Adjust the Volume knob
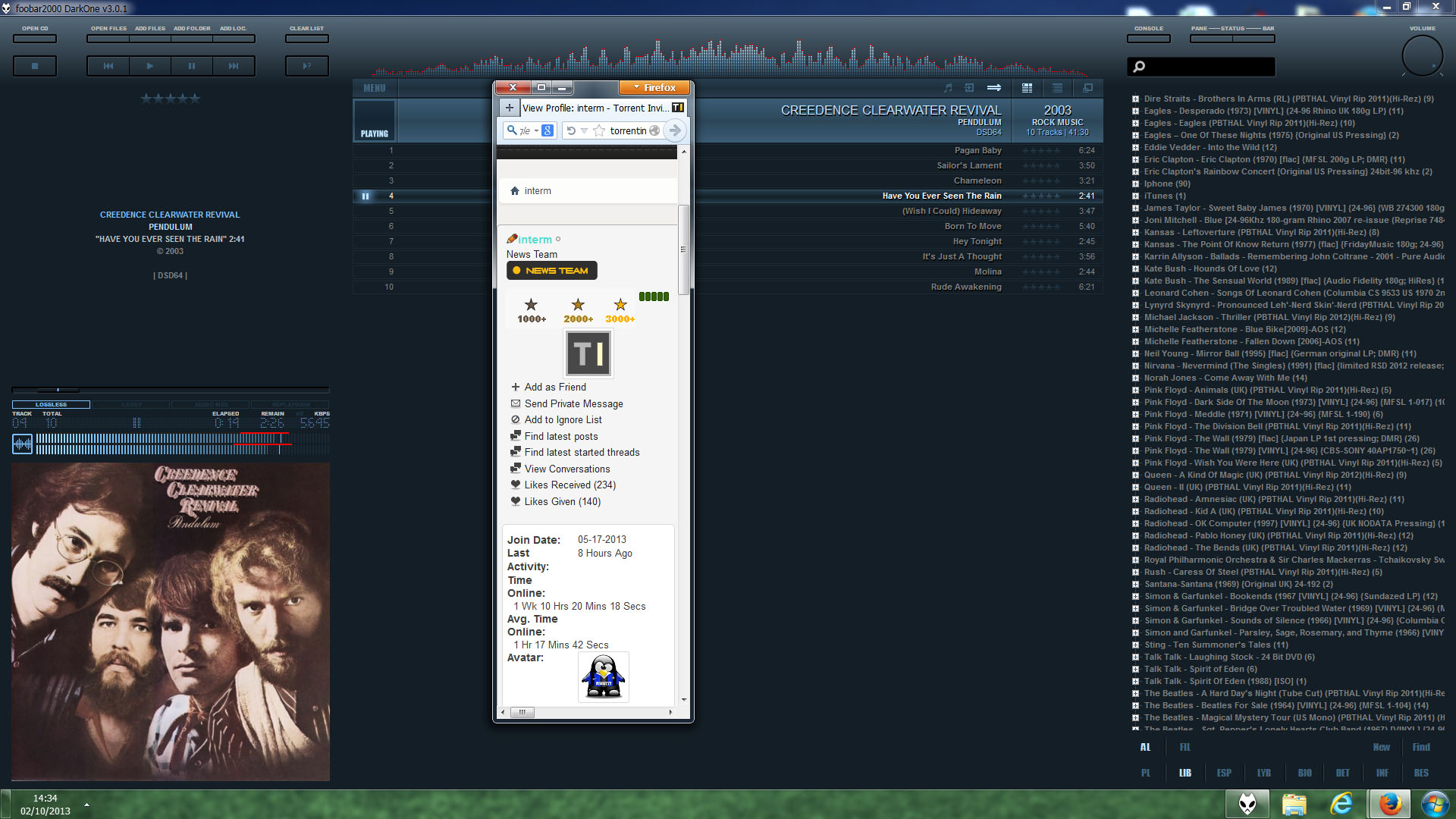The image size is (1456, 819). [x=1422, y=55]
